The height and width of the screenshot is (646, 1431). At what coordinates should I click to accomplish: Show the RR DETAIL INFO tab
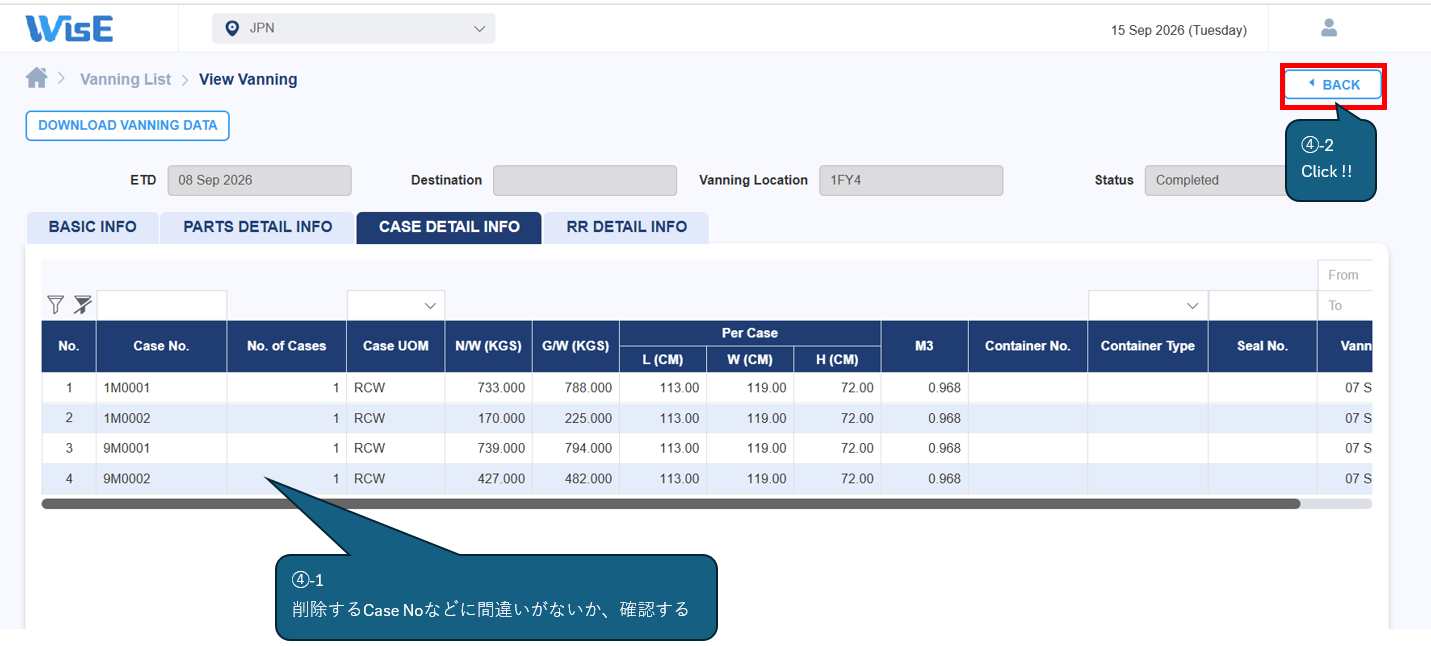(x=627, y=227)
